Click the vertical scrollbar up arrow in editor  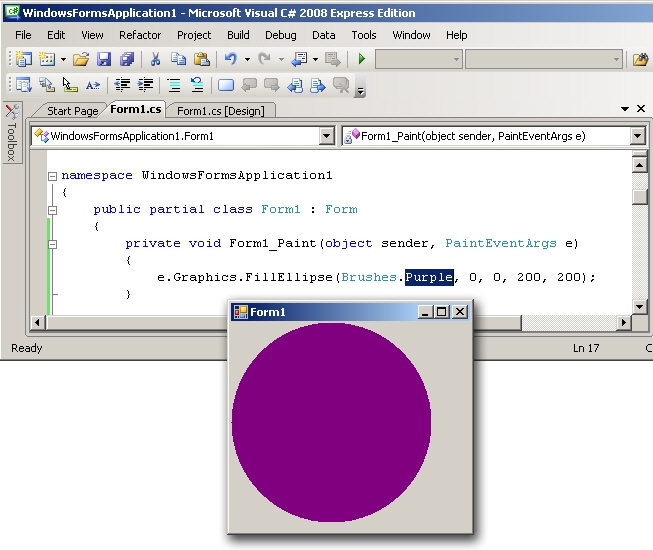point(639,165)
